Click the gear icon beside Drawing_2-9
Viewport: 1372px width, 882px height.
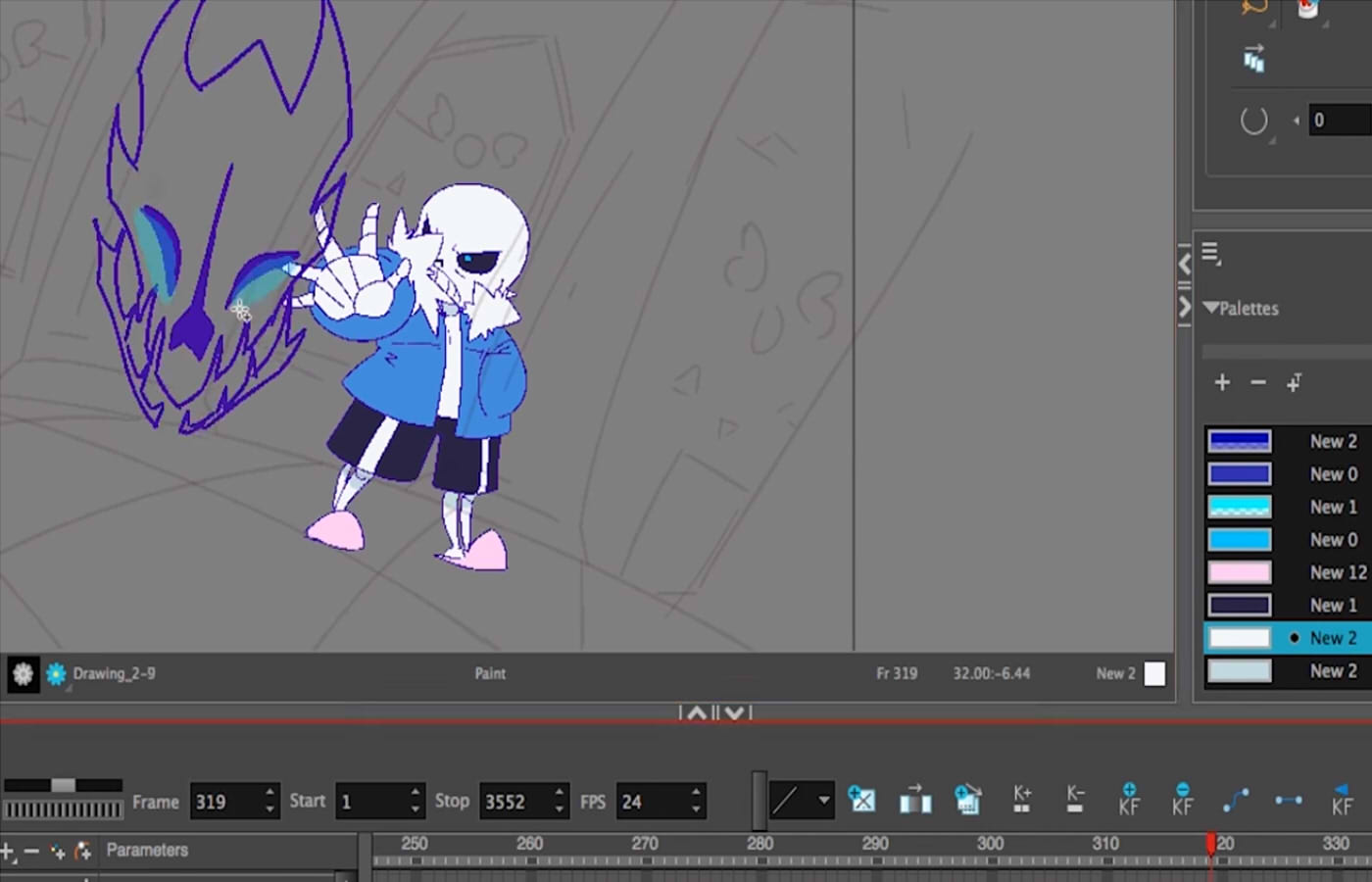[23, 674]
